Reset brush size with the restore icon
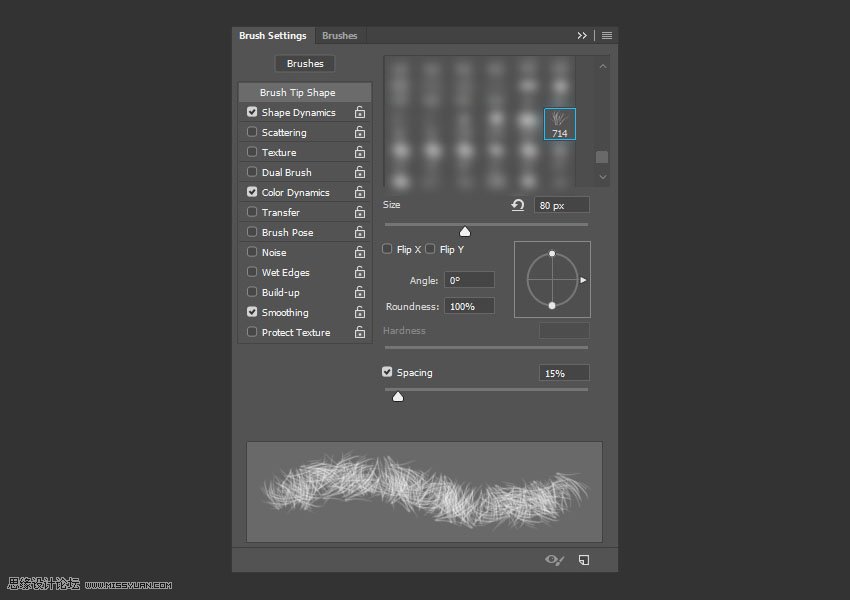 [x=517, y=205]
